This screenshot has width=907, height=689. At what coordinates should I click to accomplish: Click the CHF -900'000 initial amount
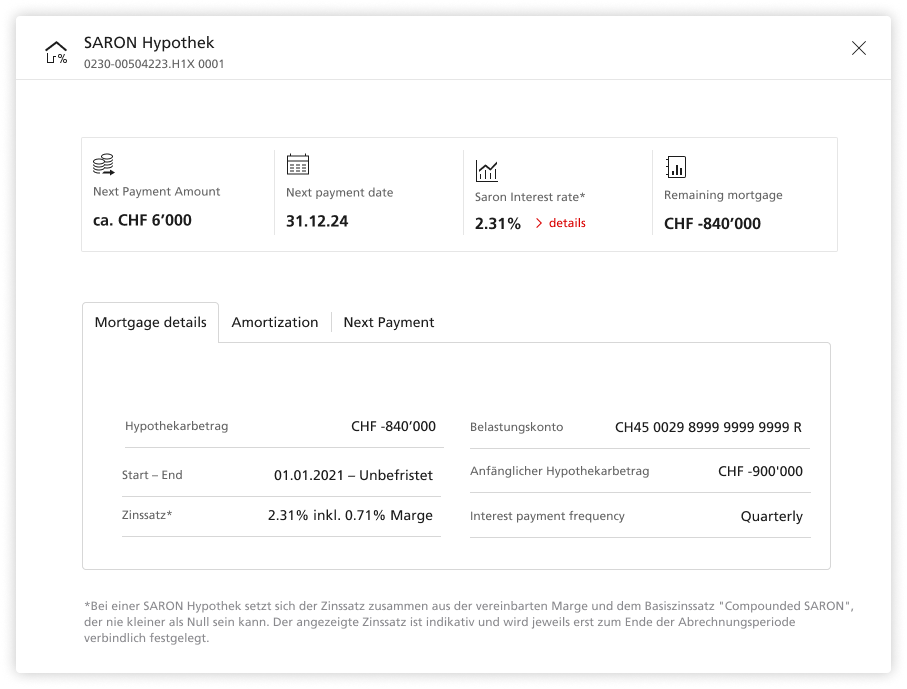(x=760, y=471)
